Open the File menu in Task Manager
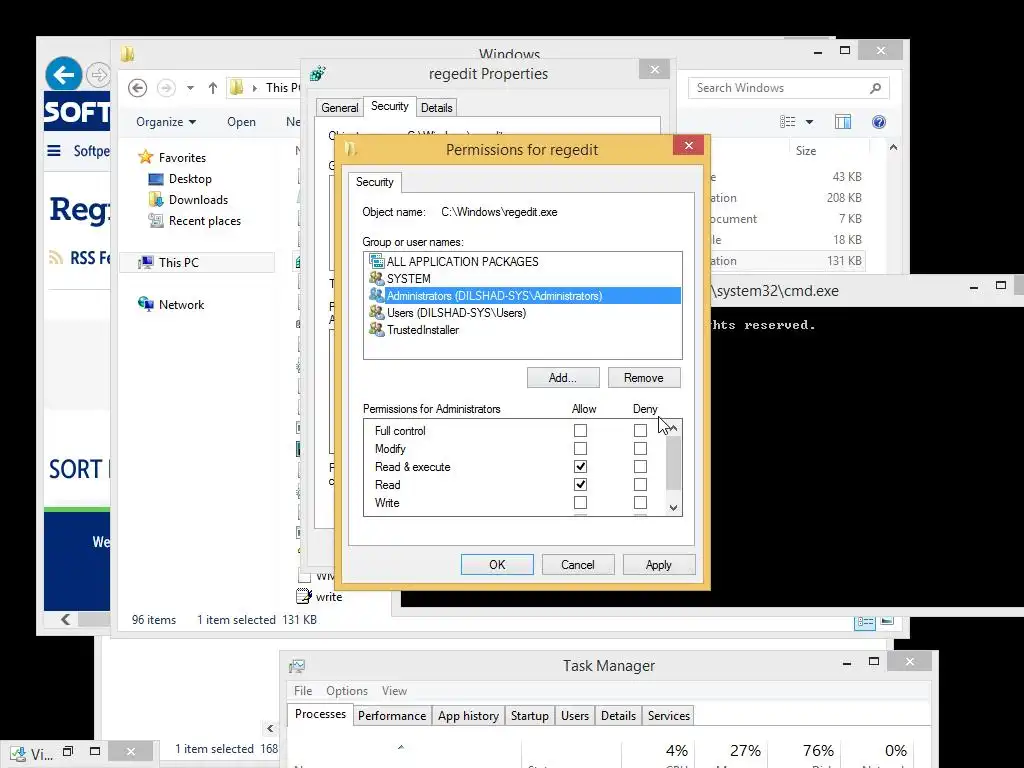Image resolution: width=1024 pixels, height=768 pixels. pyautogui.click(x=303, y=691)
